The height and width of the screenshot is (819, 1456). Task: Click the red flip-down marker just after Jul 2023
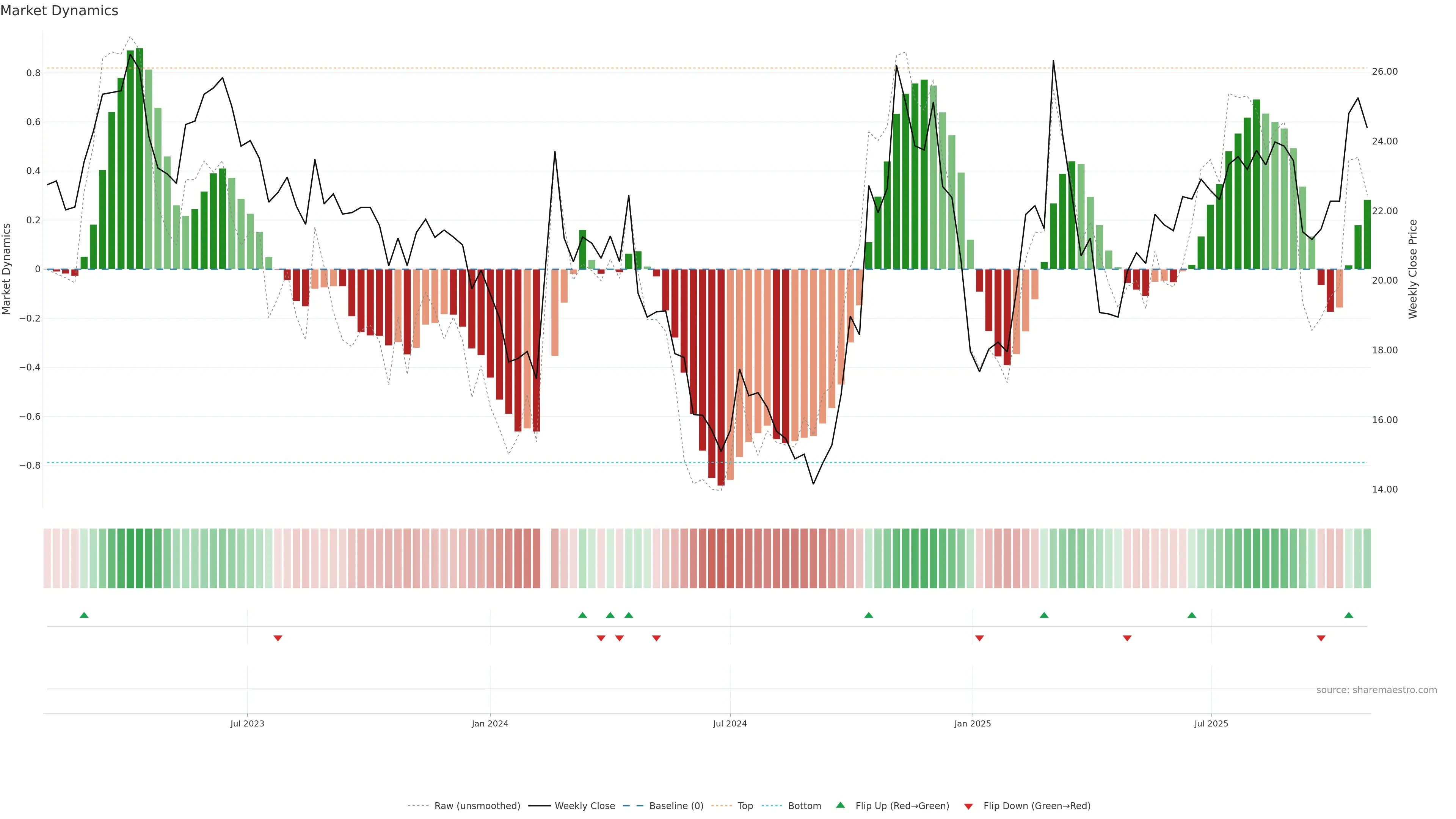[x=278, y=638]
